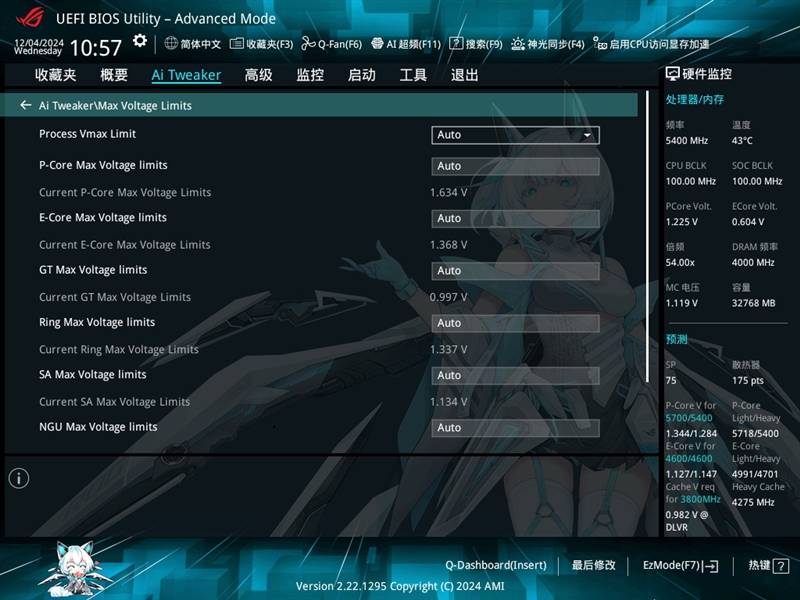This screenshot has height=600, width=800.
Task: Click the settings gear icon beside the clock
Action: click(140, 42)
